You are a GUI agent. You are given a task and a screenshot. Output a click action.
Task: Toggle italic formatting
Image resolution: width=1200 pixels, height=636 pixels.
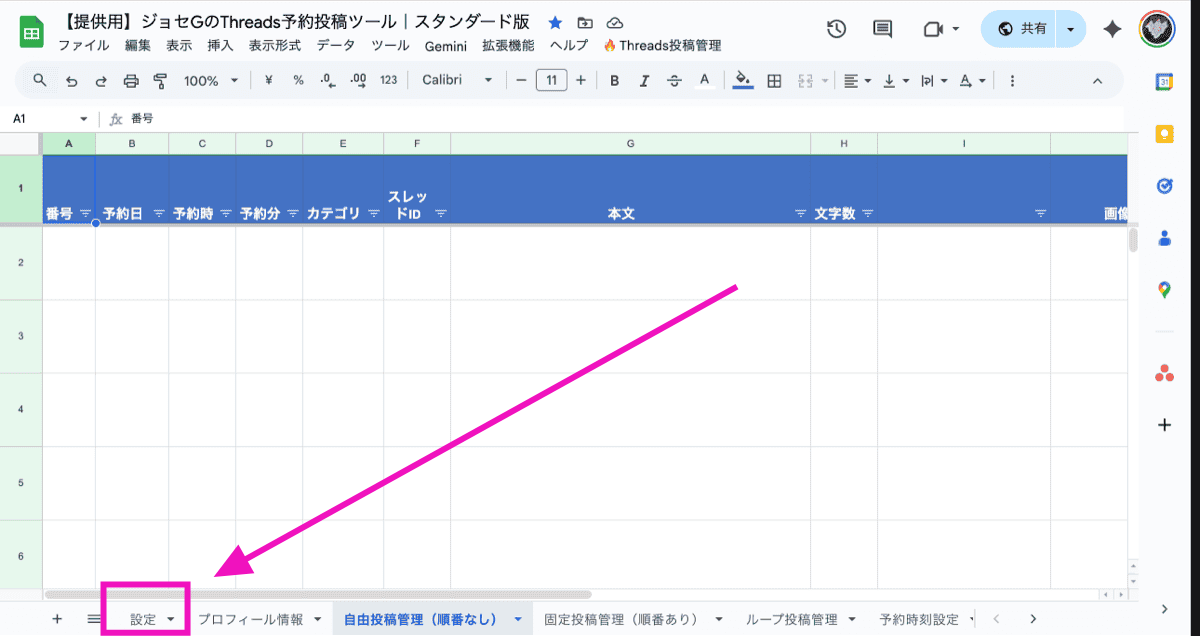click(x=645, y=80)
